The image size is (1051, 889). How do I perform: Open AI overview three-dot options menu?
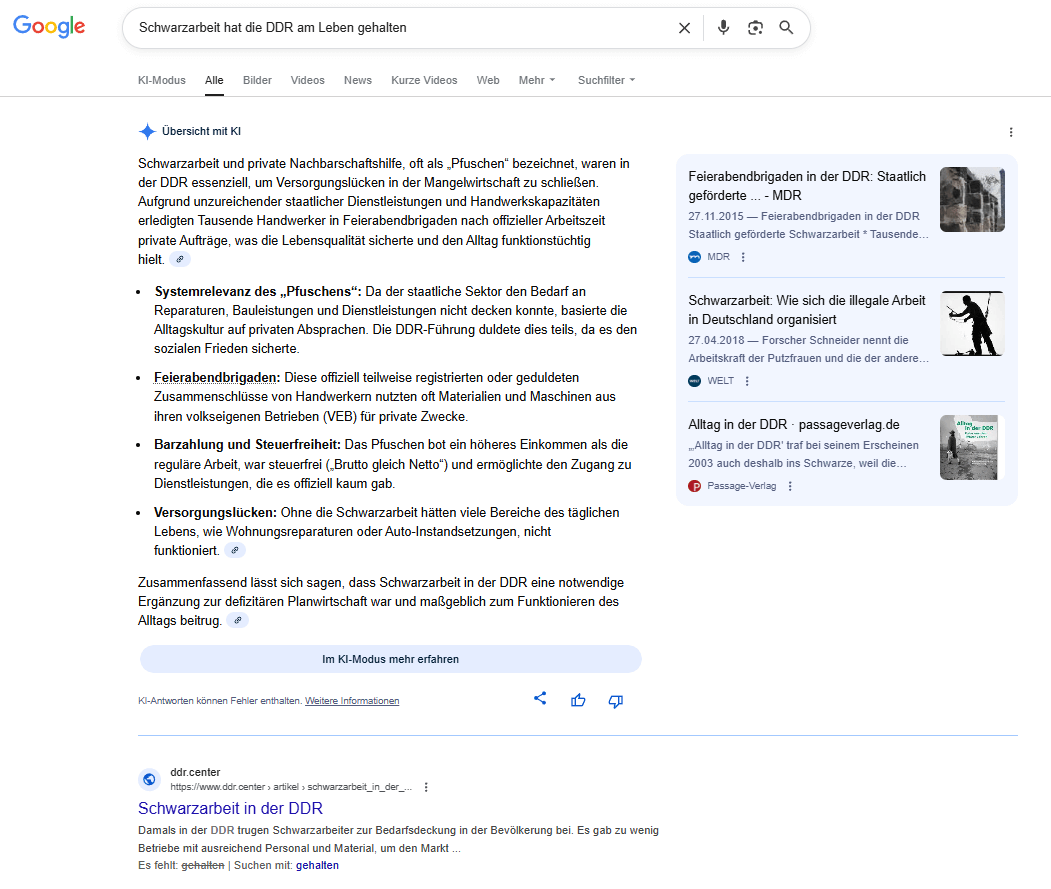tap(1010, 132)
